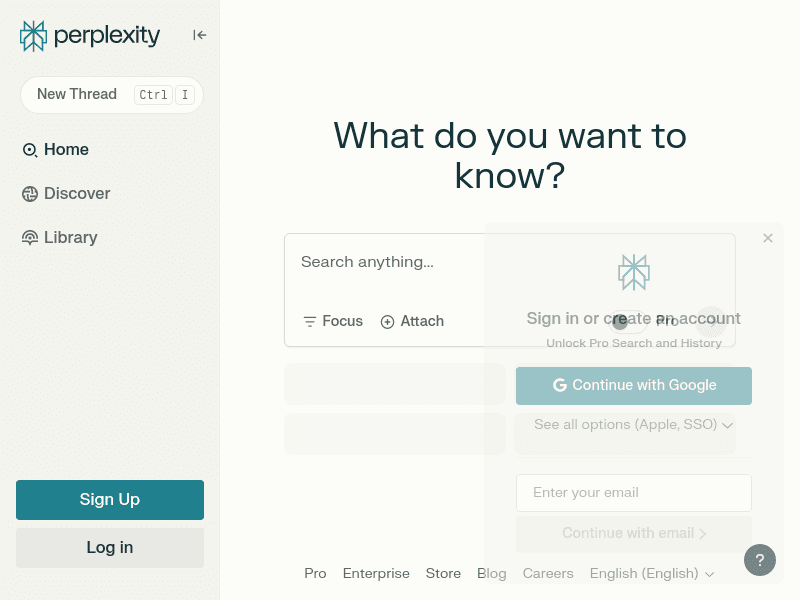Expand See all options (Apple, SSO)
The height and width of the screenshot is (600, 800).
[x=634, y=425]
